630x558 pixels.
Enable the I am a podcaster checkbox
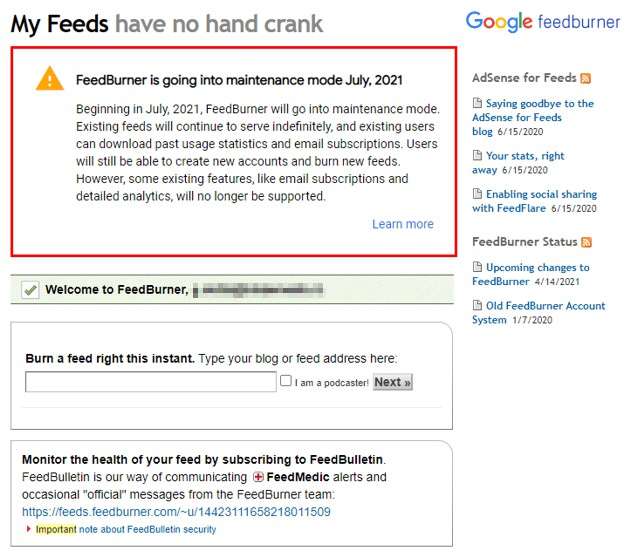tap(286, 381)
